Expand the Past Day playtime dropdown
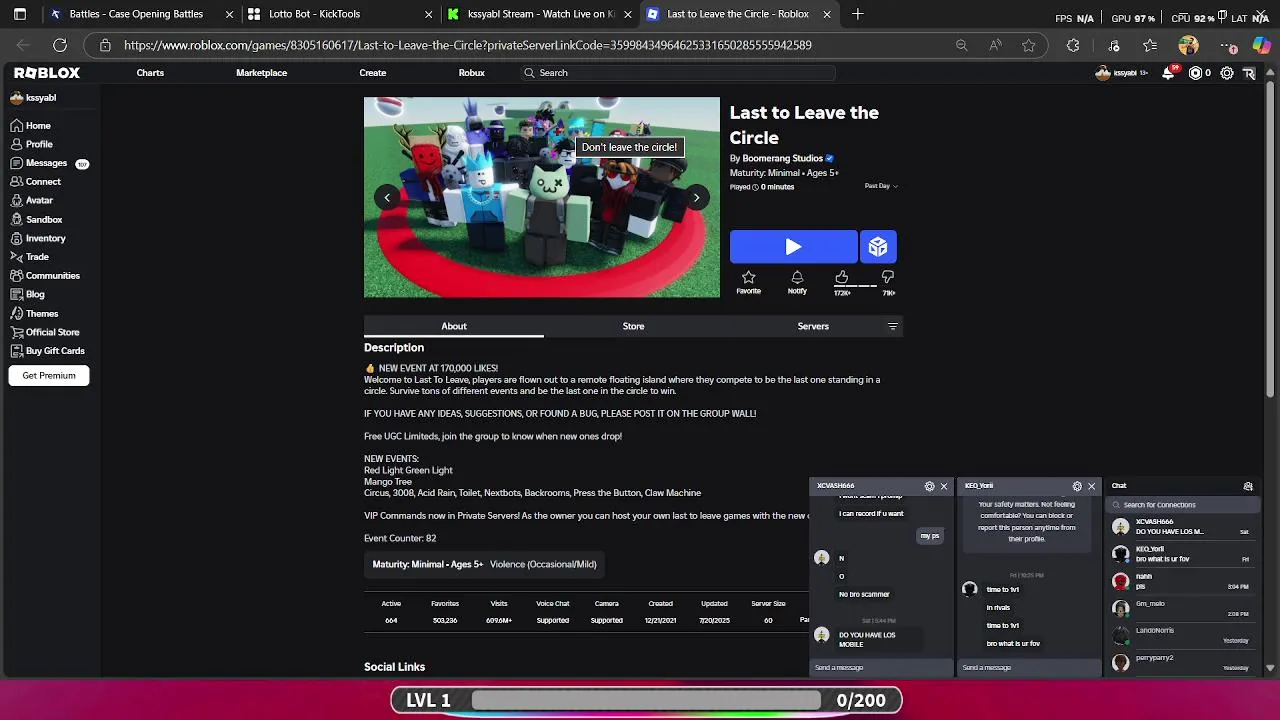Image resolution: width=1280 pixels, height=720 pixels. pyautogui.click(x=881, y=186)
